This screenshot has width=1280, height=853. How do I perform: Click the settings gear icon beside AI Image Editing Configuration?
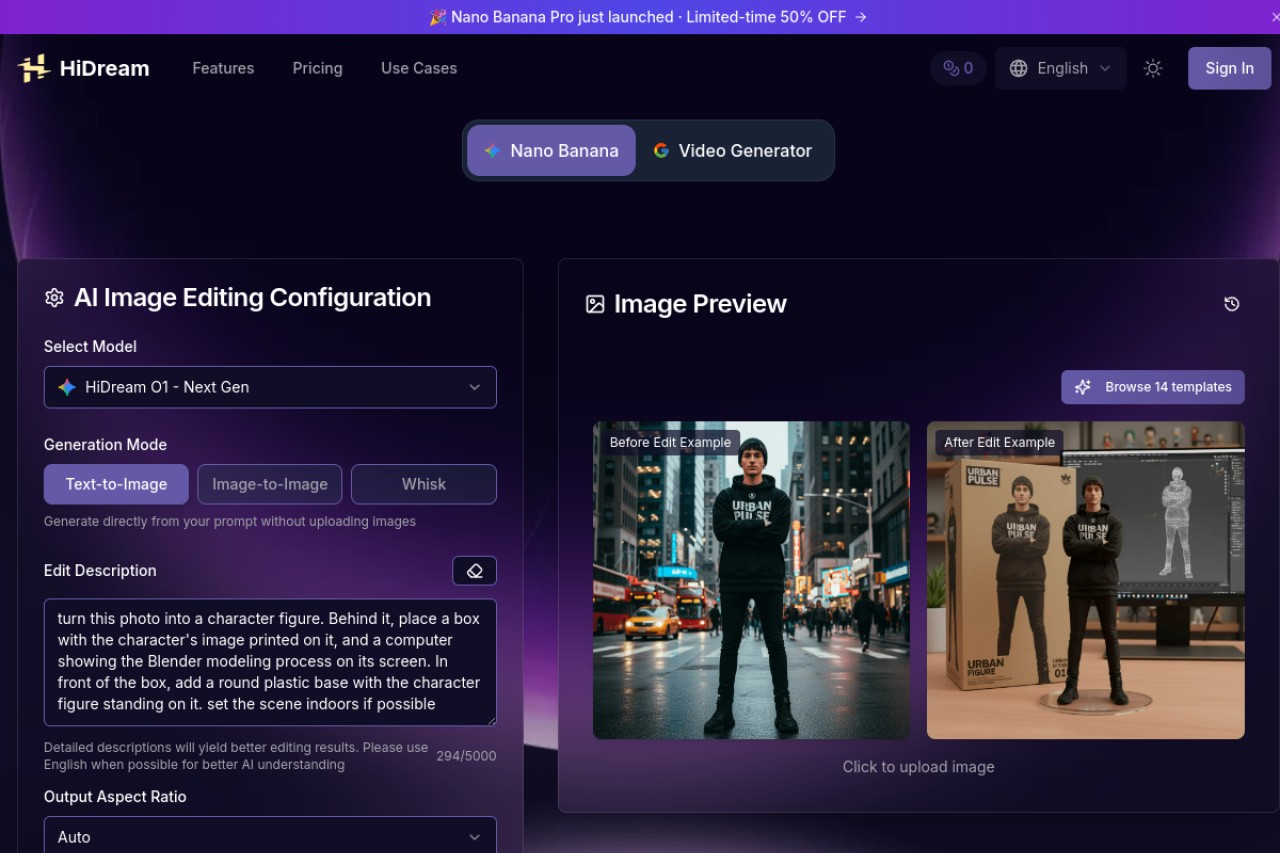coord(54,298)
